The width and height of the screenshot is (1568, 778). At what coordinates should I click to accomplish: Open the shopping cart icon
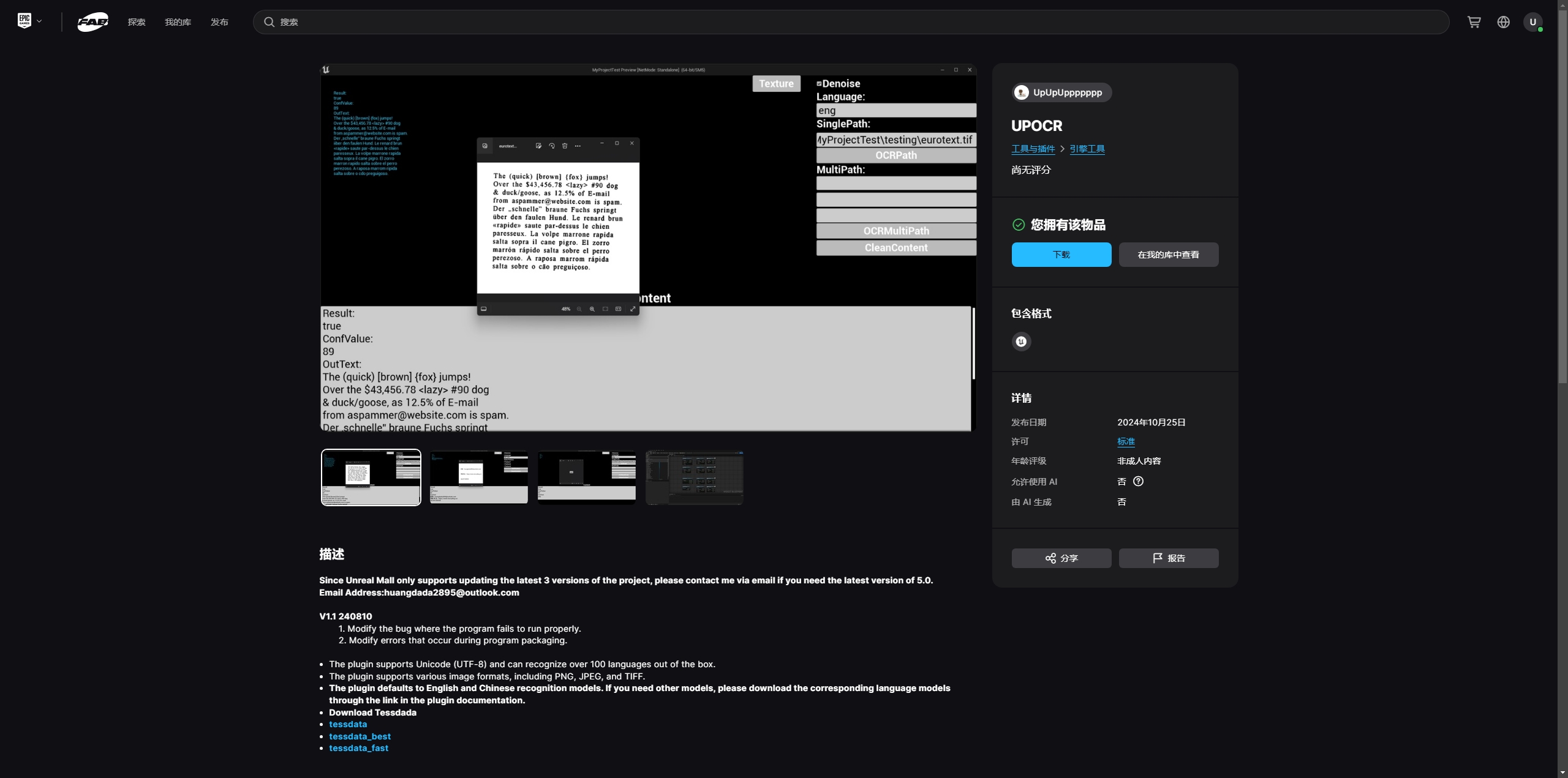[x=1474, y=22]
